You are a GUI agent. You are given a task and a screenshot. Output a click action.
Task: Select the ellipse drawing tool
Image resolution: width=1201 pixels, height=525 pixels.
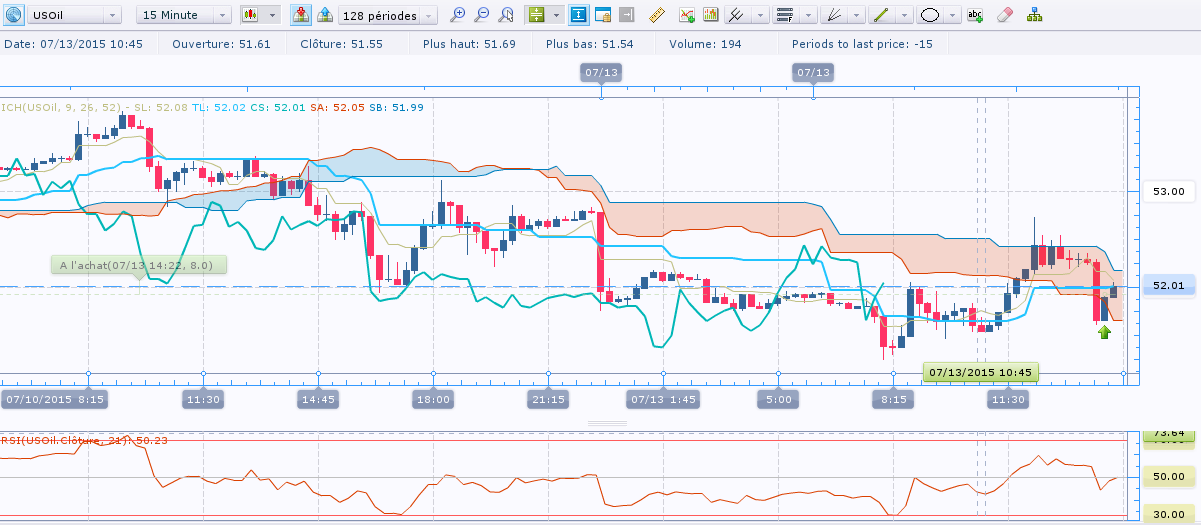coord(929,15)
